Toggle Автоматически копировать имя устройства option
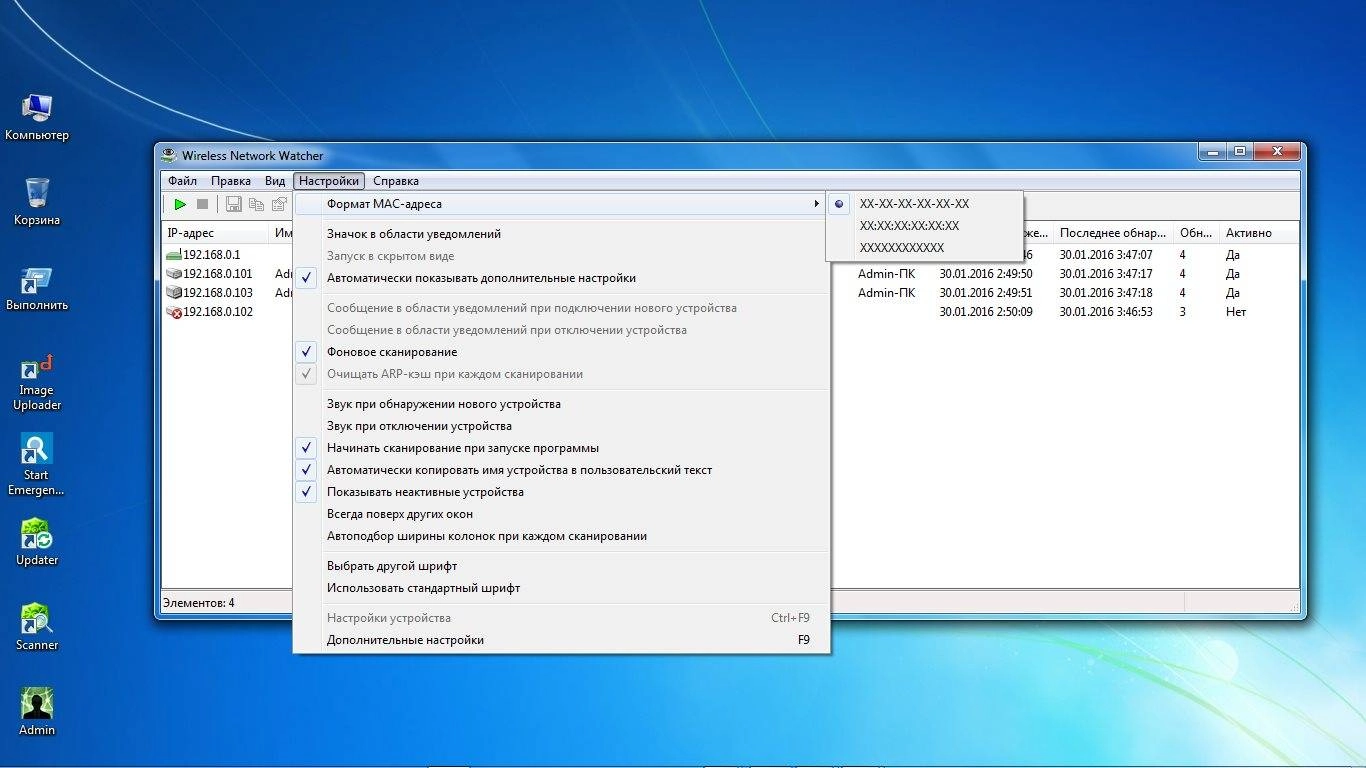The image size is (1366, 768). point(561,470)
